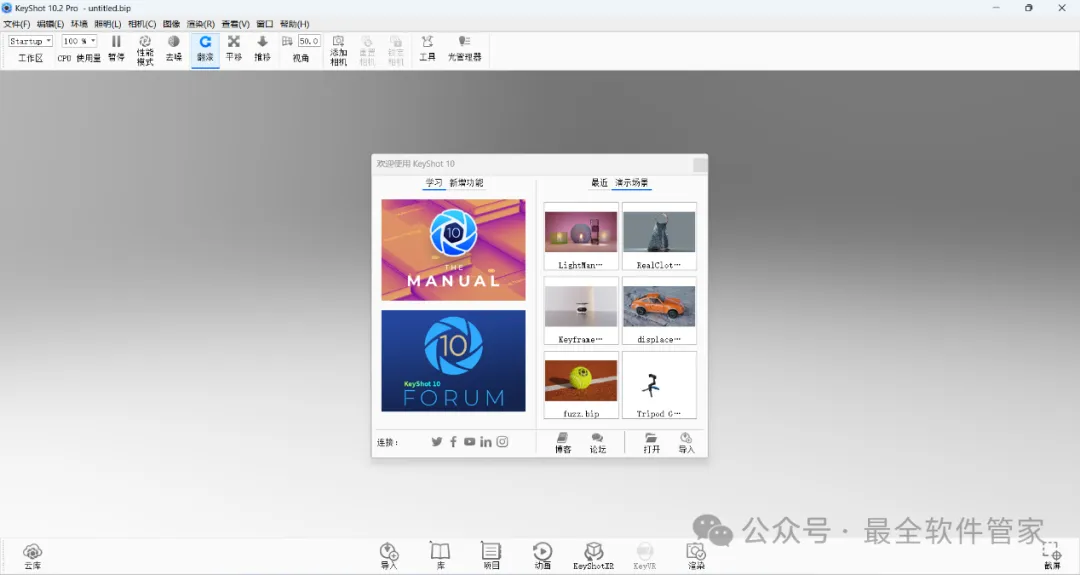
Task: Open the 图像 menu
Action: coord(172,24)
